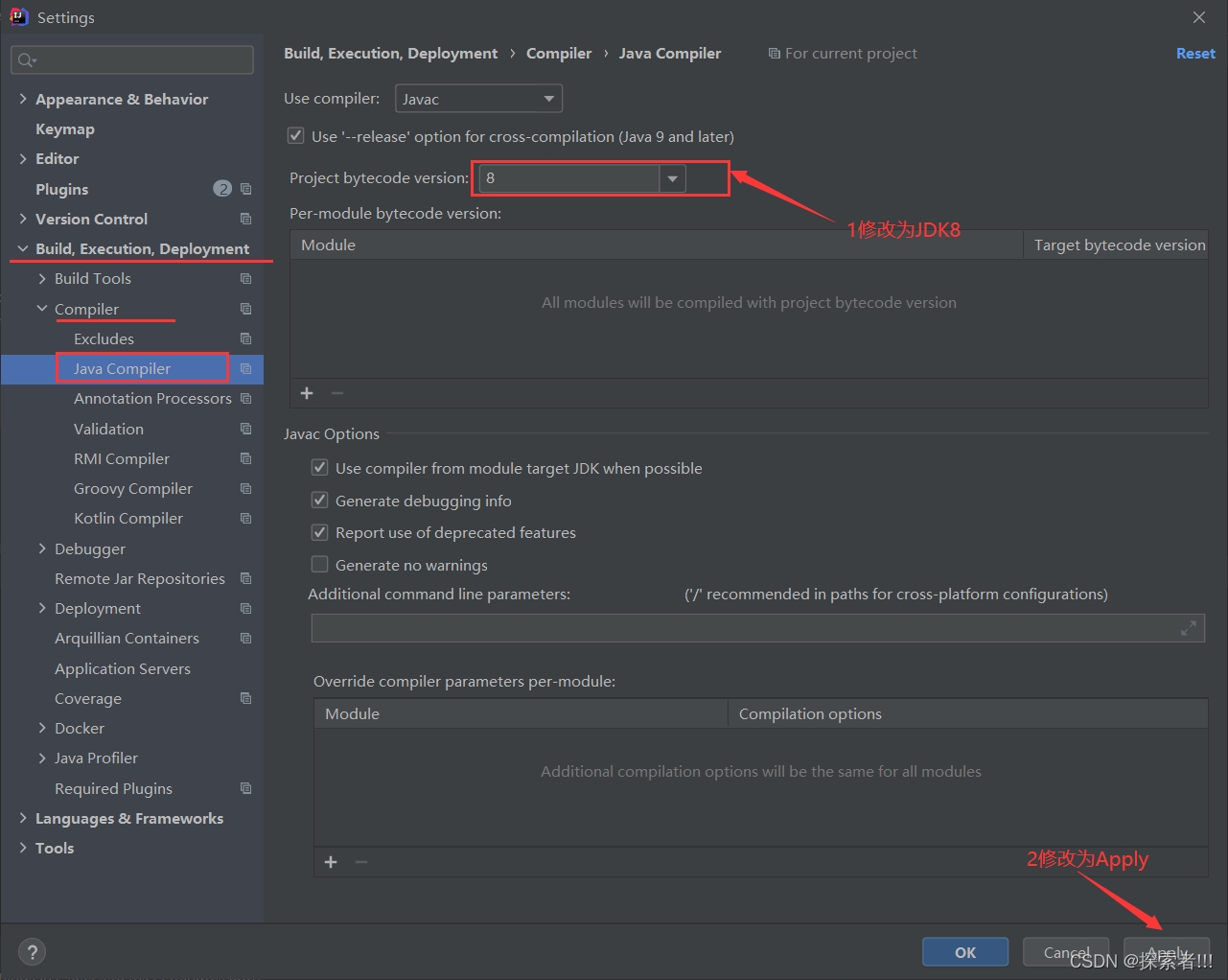The width and height of the screenshot is (1228, 980).
Task: Click Build, Execution, Deployment breadcrumb
Action: coord(390,53)
